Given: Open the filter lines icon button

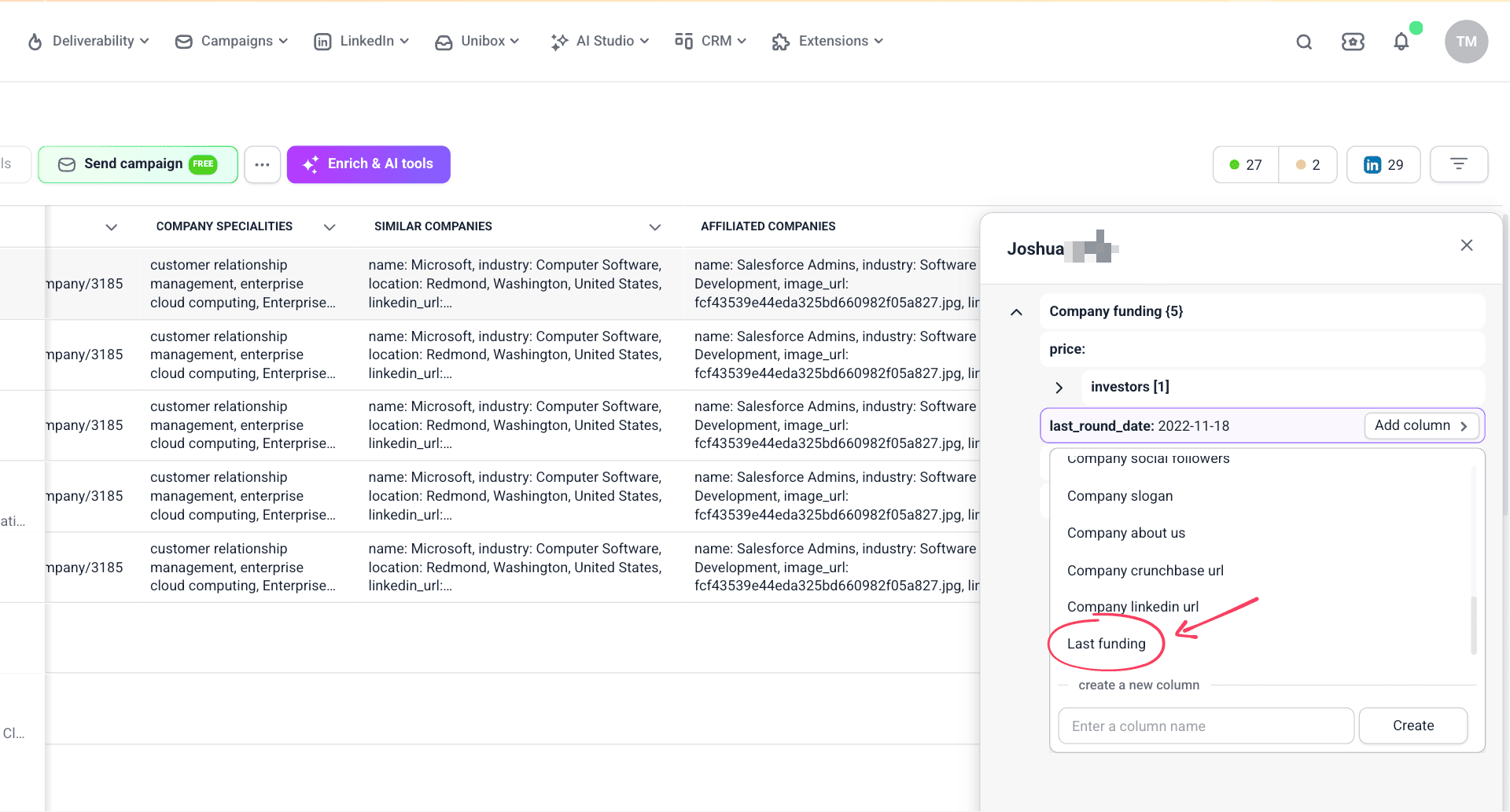Looking at the screenshot, I should click(x=1459, y=164).
